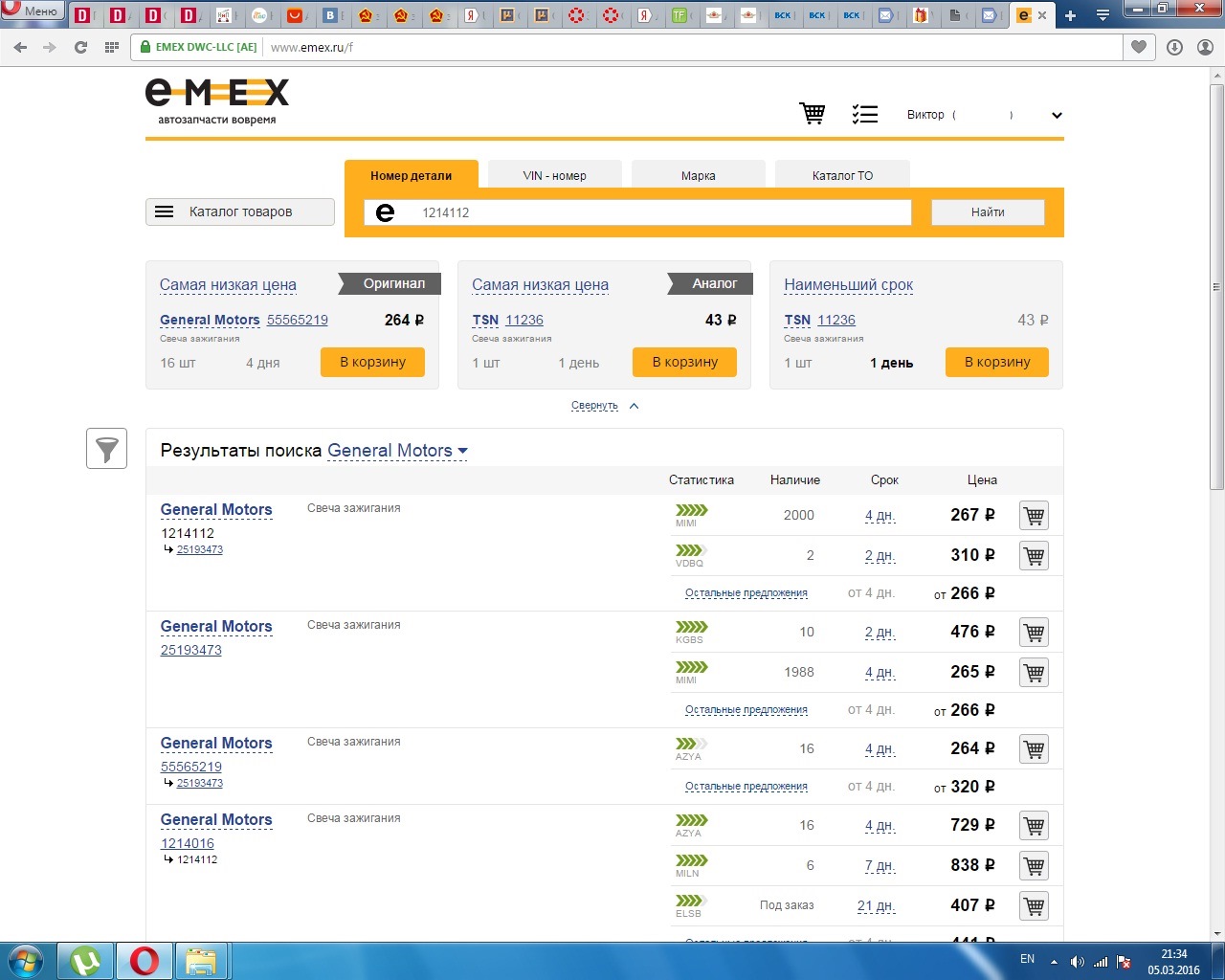Add Аналог lowest price item В корзину
This screenshot has height=980, width=1225.
click(685, 362)
